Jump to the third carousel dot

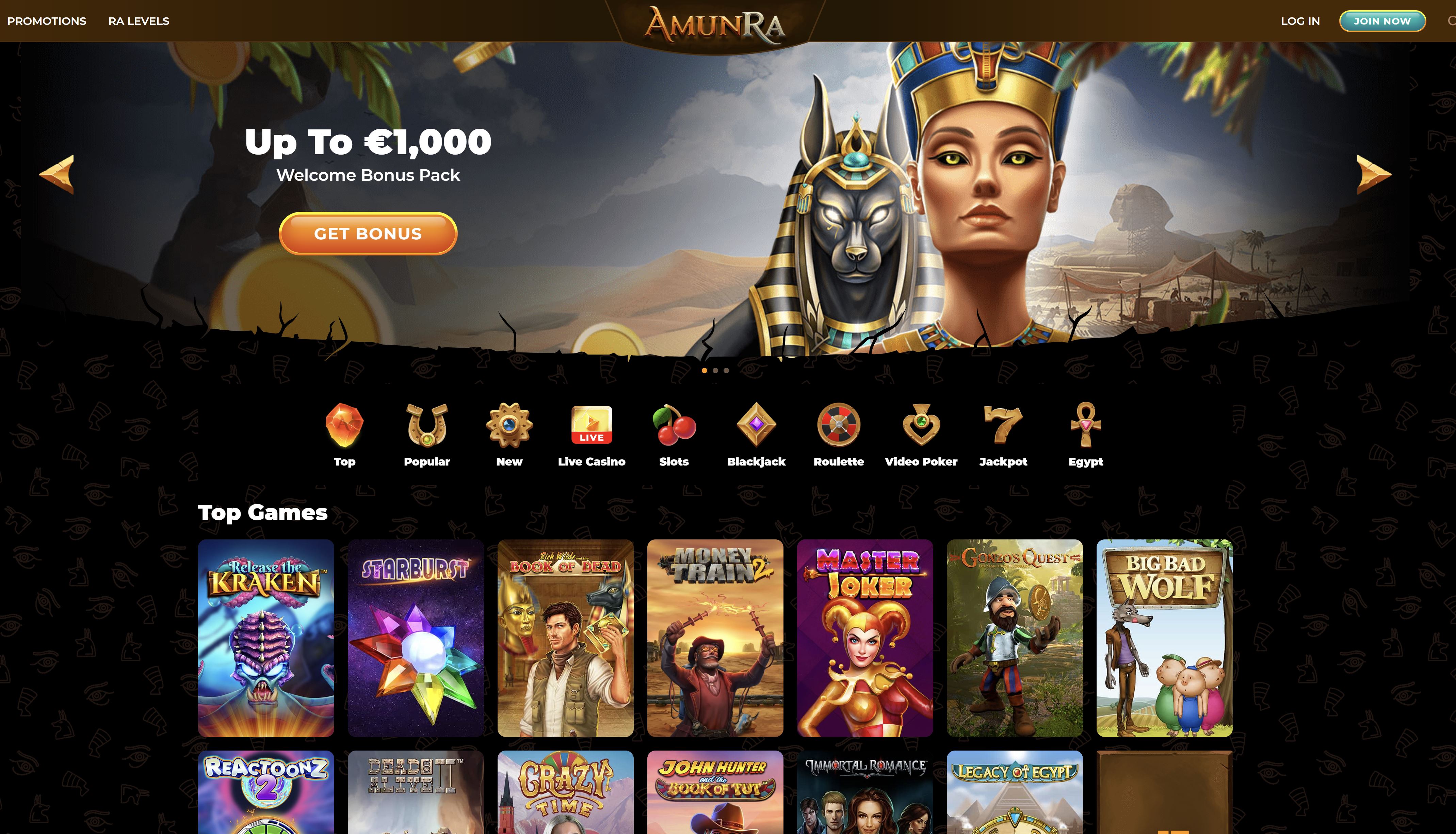(x=726, y=371)
